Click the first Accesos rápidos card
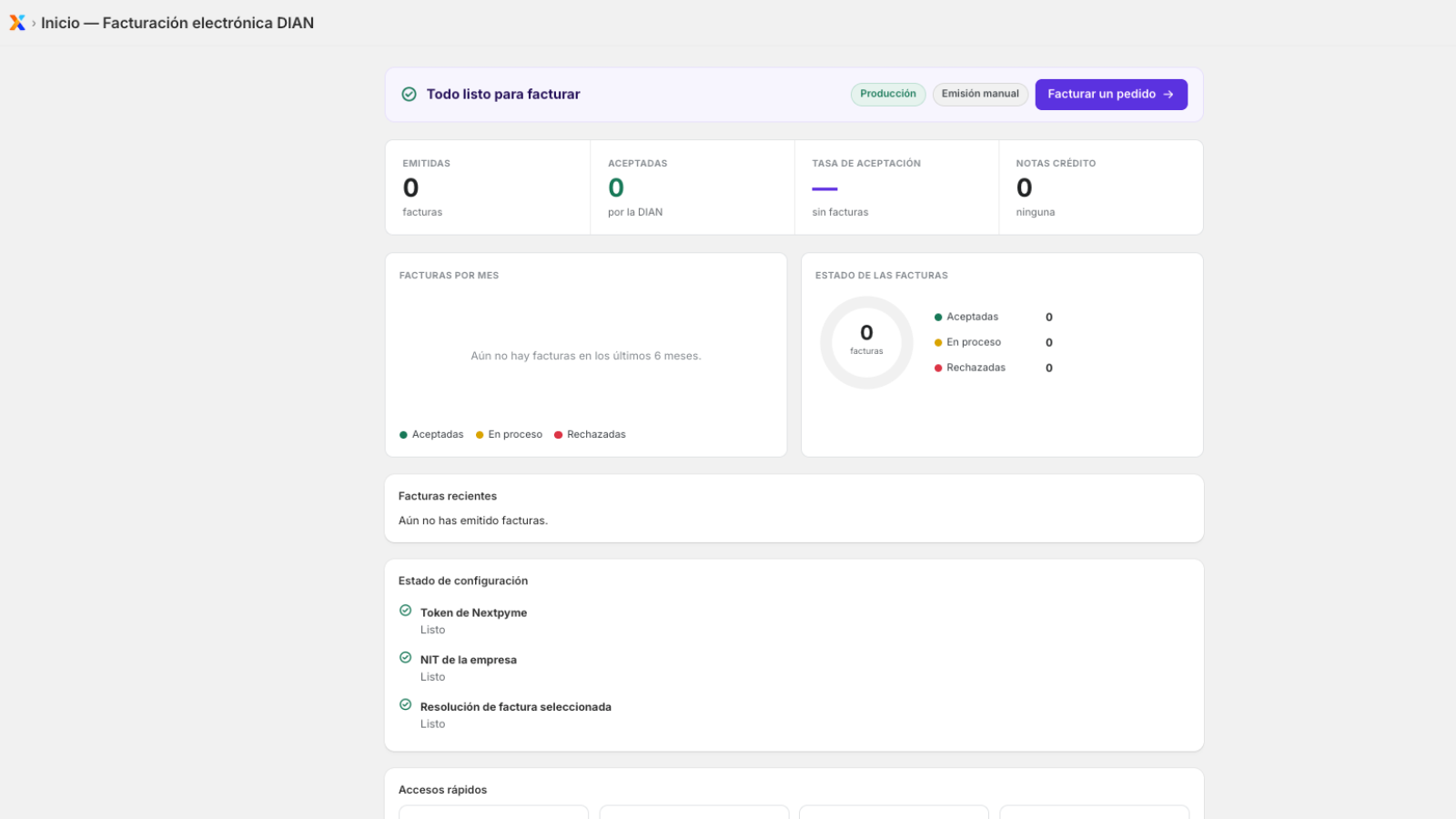The height and width of the screenshot is (819, 1456). (494, 812)
